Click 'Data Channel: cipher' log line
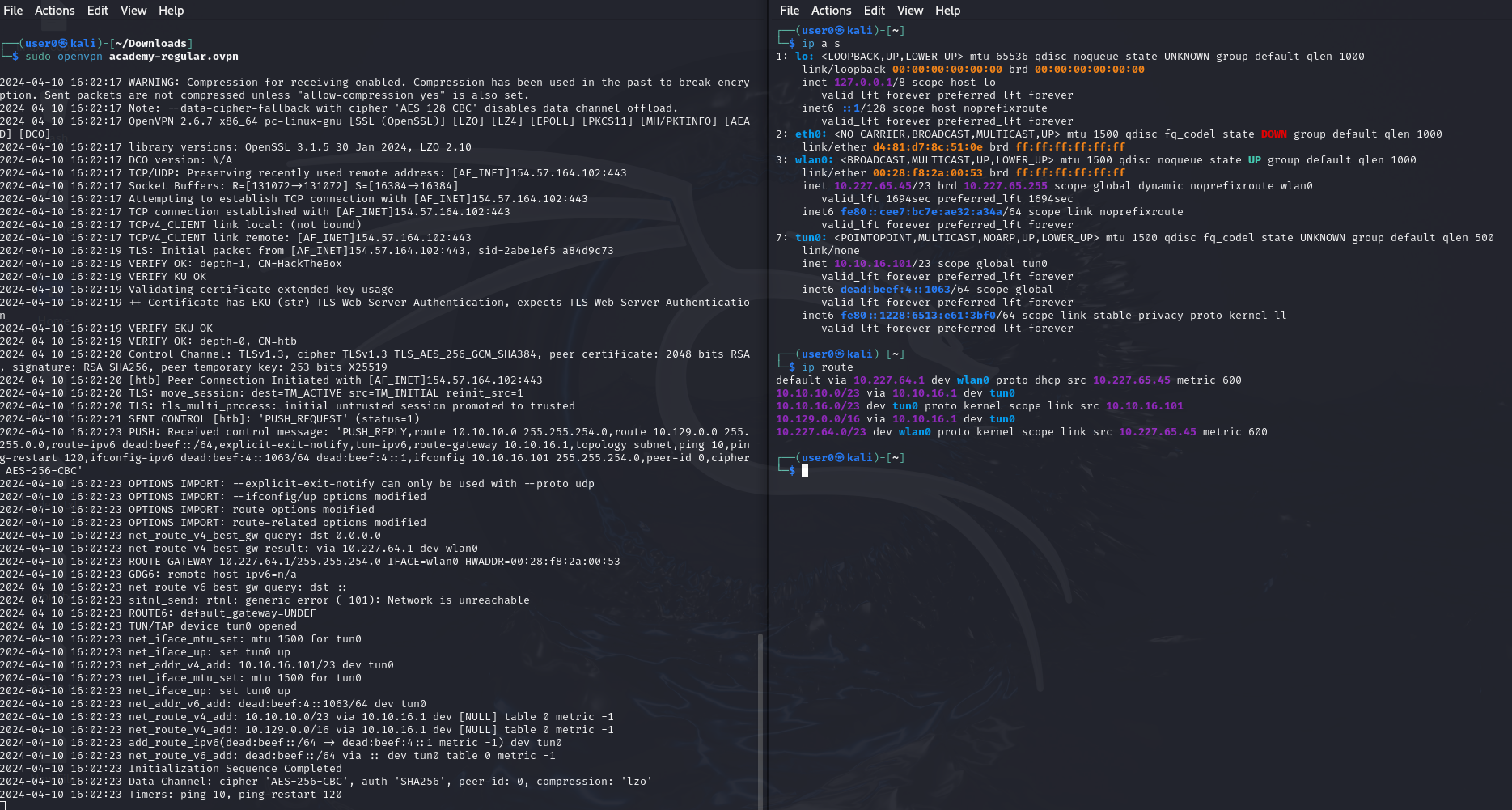 [391, 782]
